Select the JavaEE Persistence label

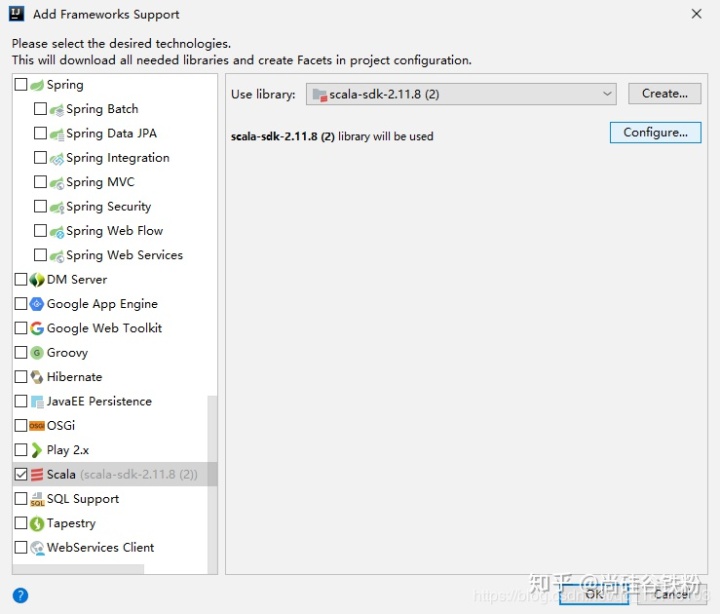click(99, 401)
